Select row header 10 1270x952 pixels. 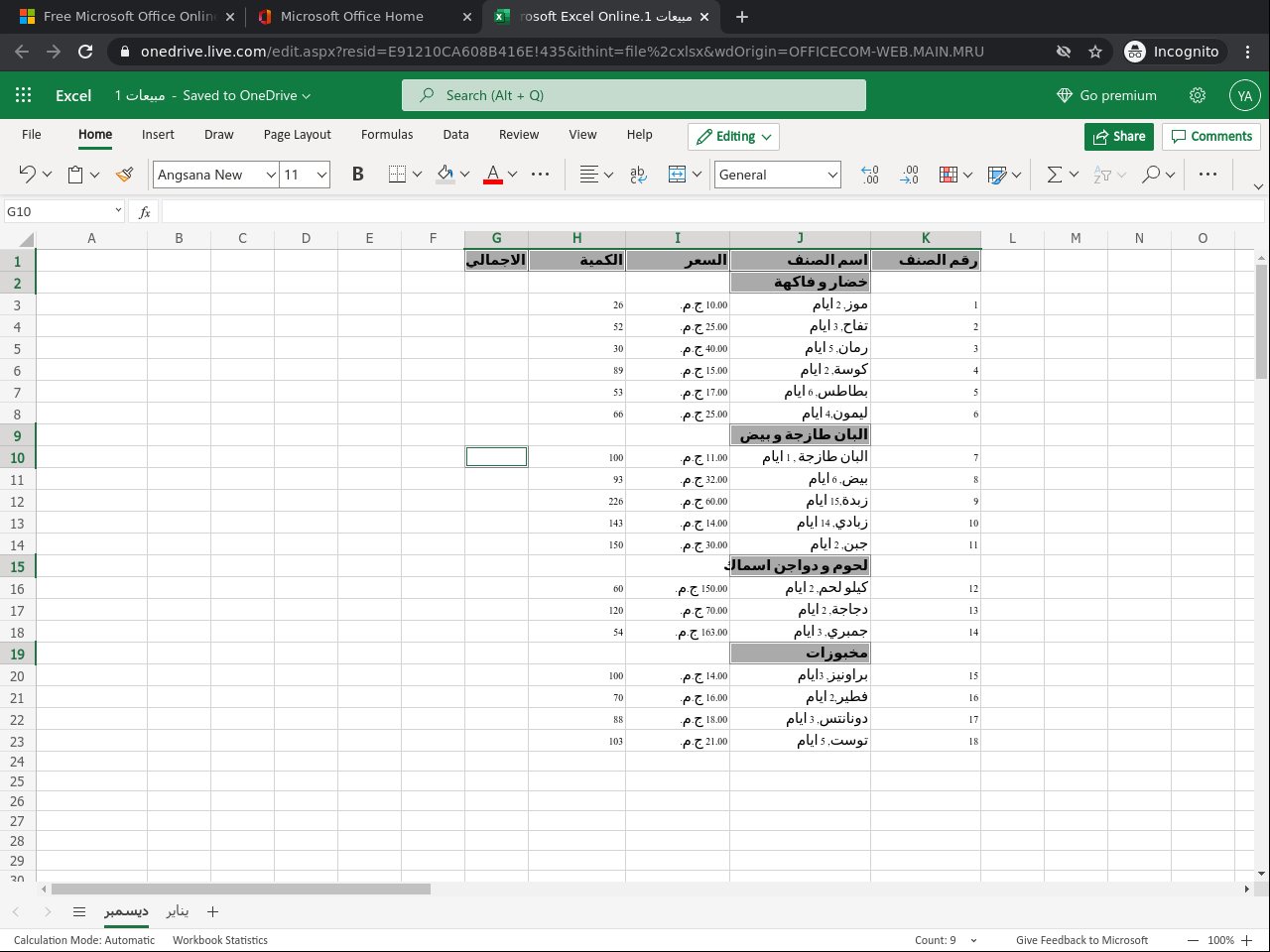pos(18,458)
